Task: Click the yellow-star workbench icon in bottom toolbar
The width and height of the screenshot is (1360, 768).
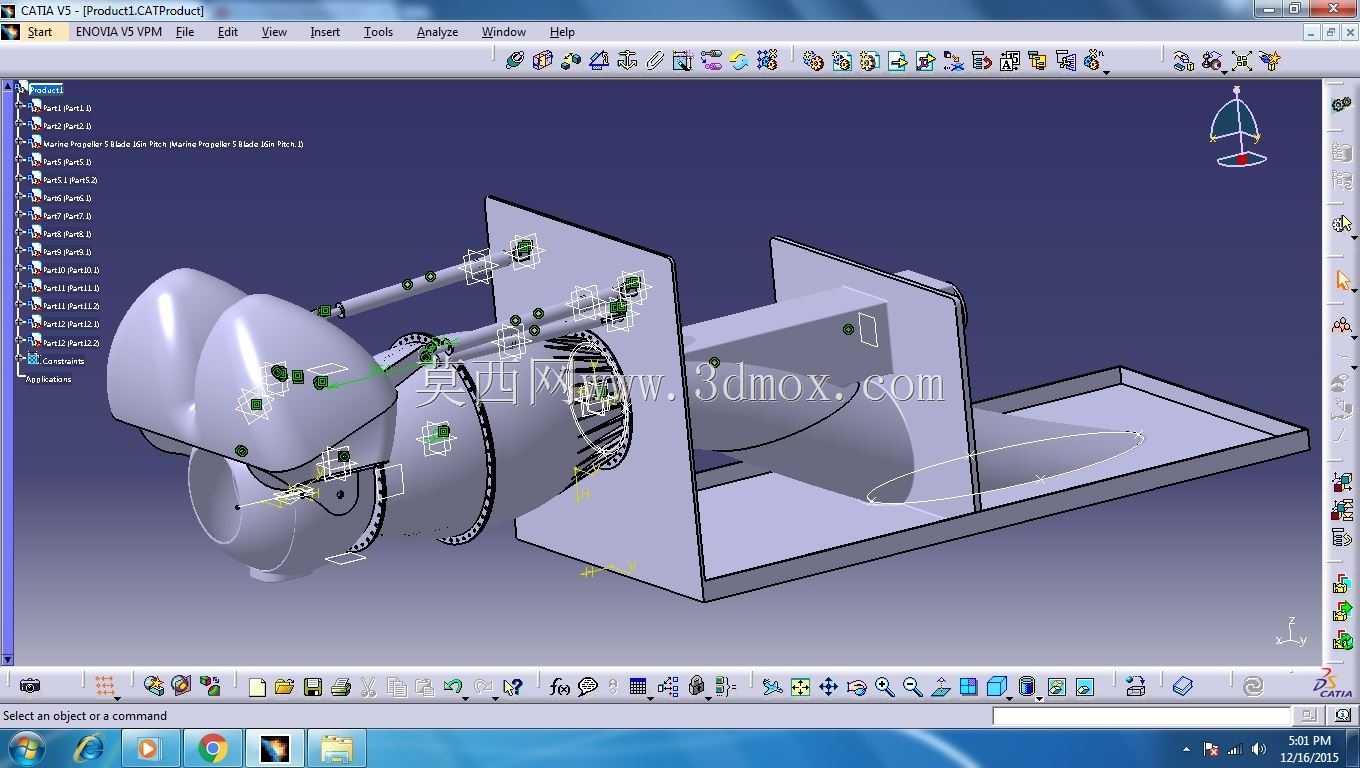Action: click(153, 686)
